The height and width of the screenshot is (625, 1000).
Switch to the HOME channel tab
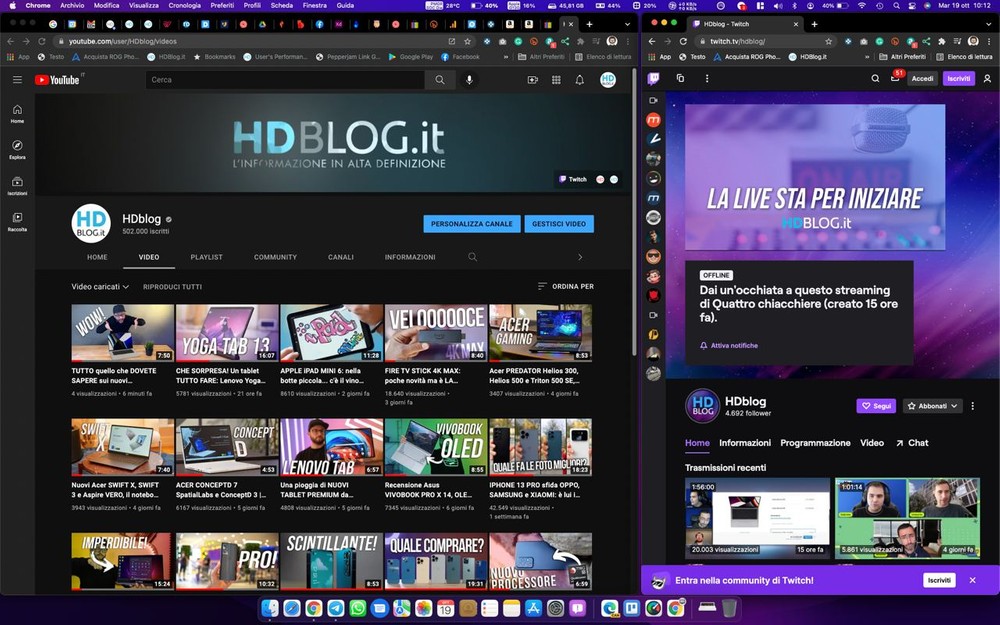point(98,257)
